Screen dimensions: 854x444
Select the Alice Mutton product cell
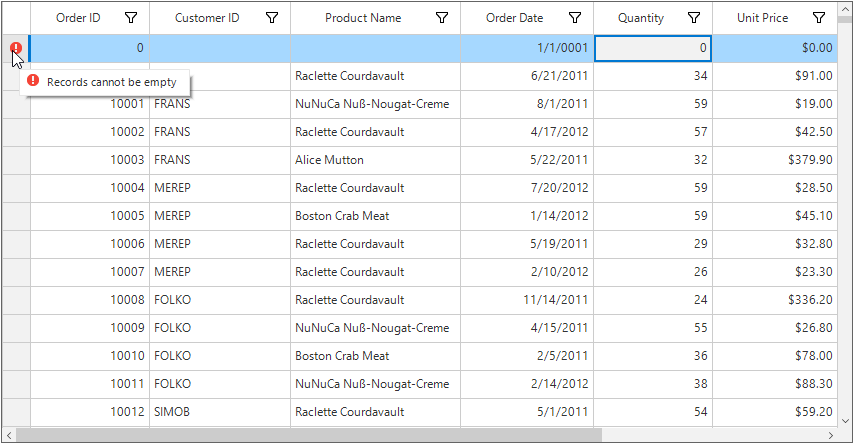[x=375, y=160]
